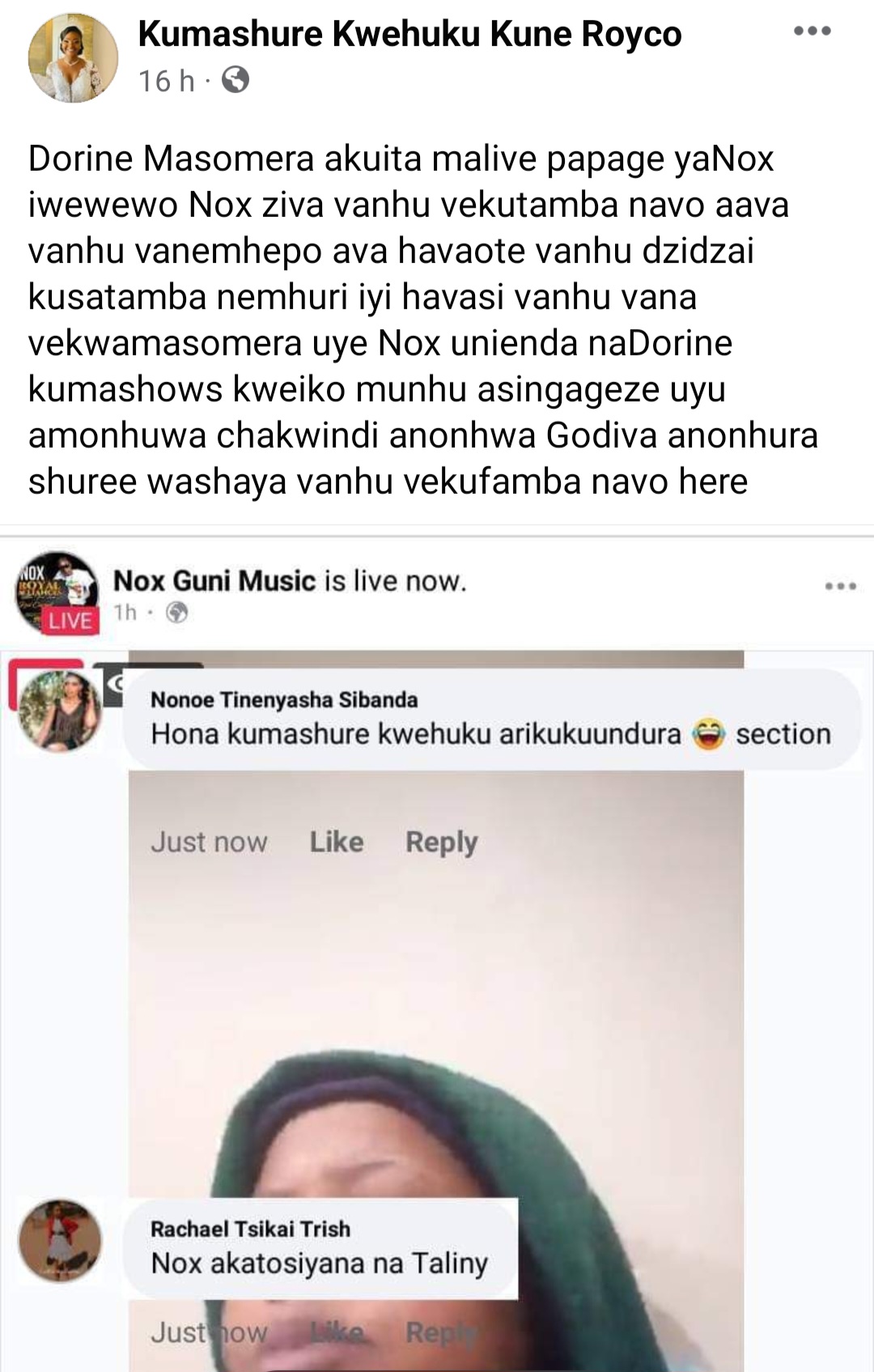Screen dimensions: 874x1372
Task: Click the globe icon beside the 1h timestamp
Action: point(176,613)
